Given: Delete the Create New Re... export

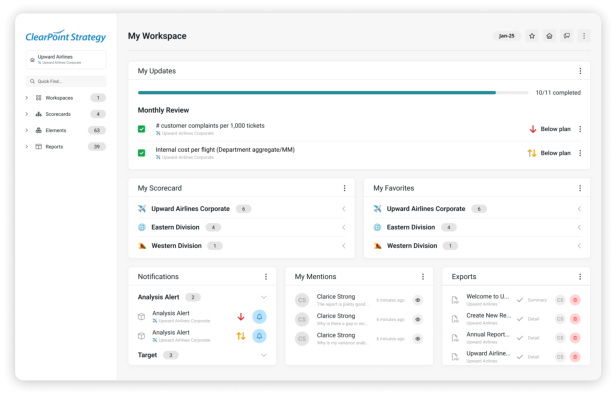Looking at the screenshot, I should point(575,319).
